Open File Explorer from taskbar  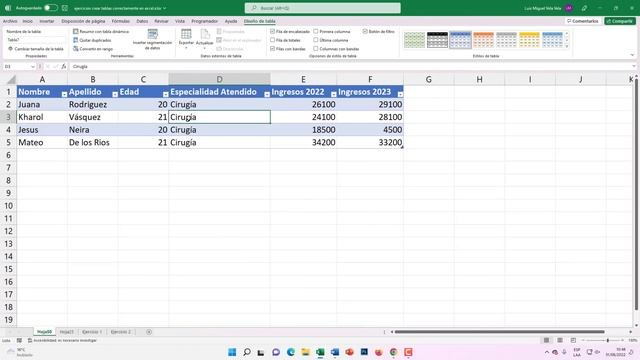click(x=305, y=352)
